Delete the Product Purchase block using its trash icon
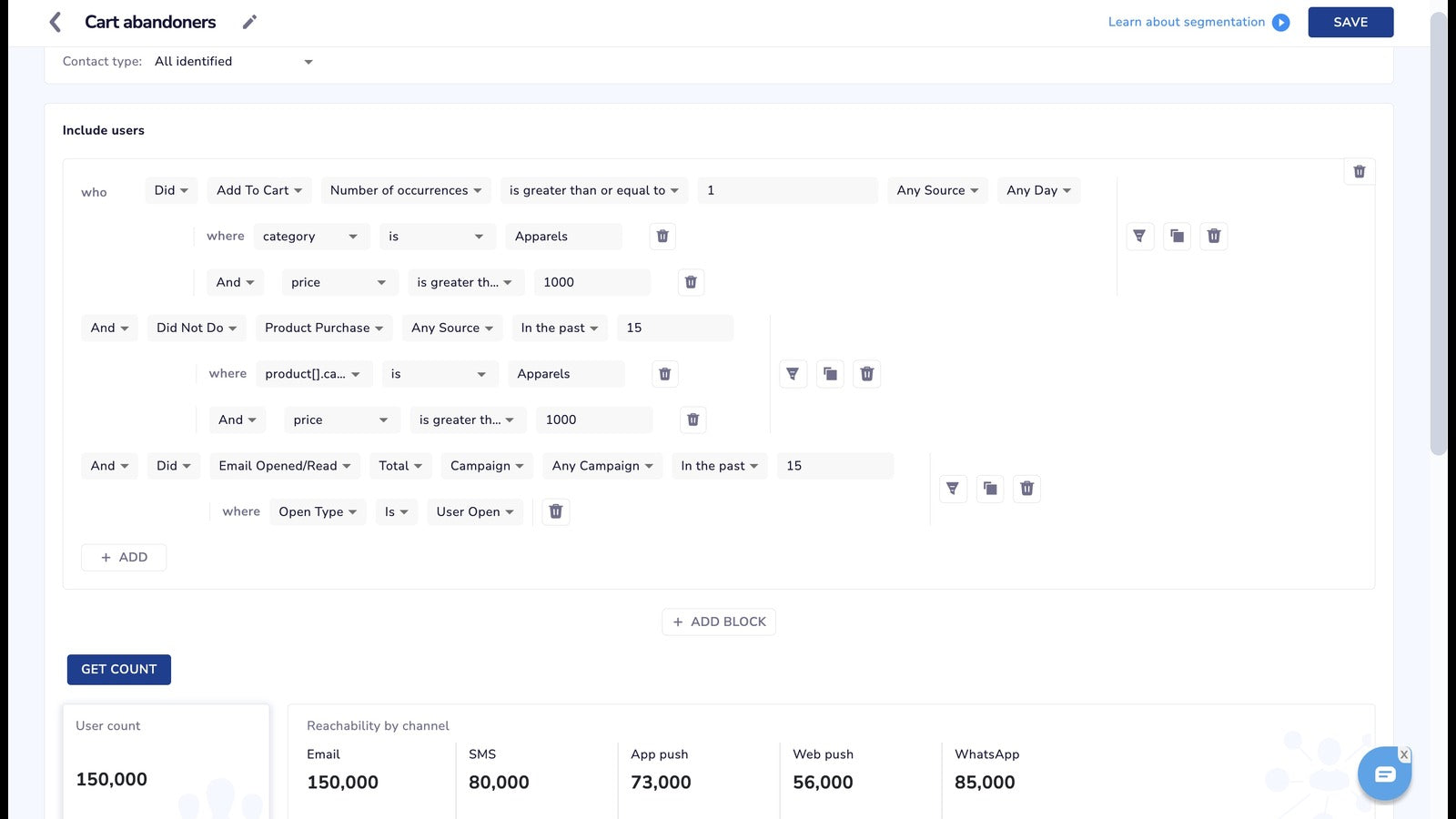This screenshot has height=819, width=1456. click(866, 373)
